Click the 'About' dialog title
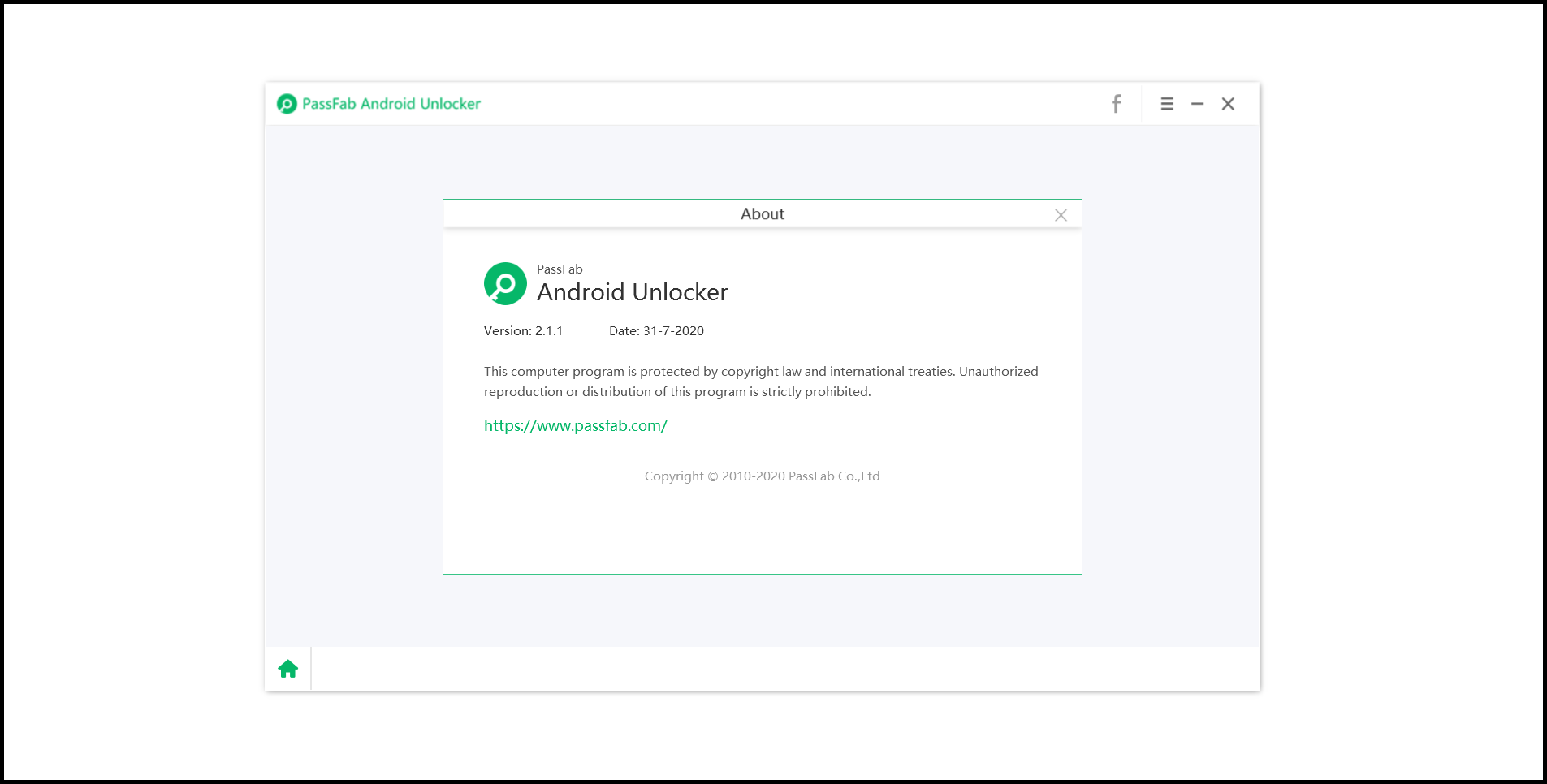 click(763, 214)
